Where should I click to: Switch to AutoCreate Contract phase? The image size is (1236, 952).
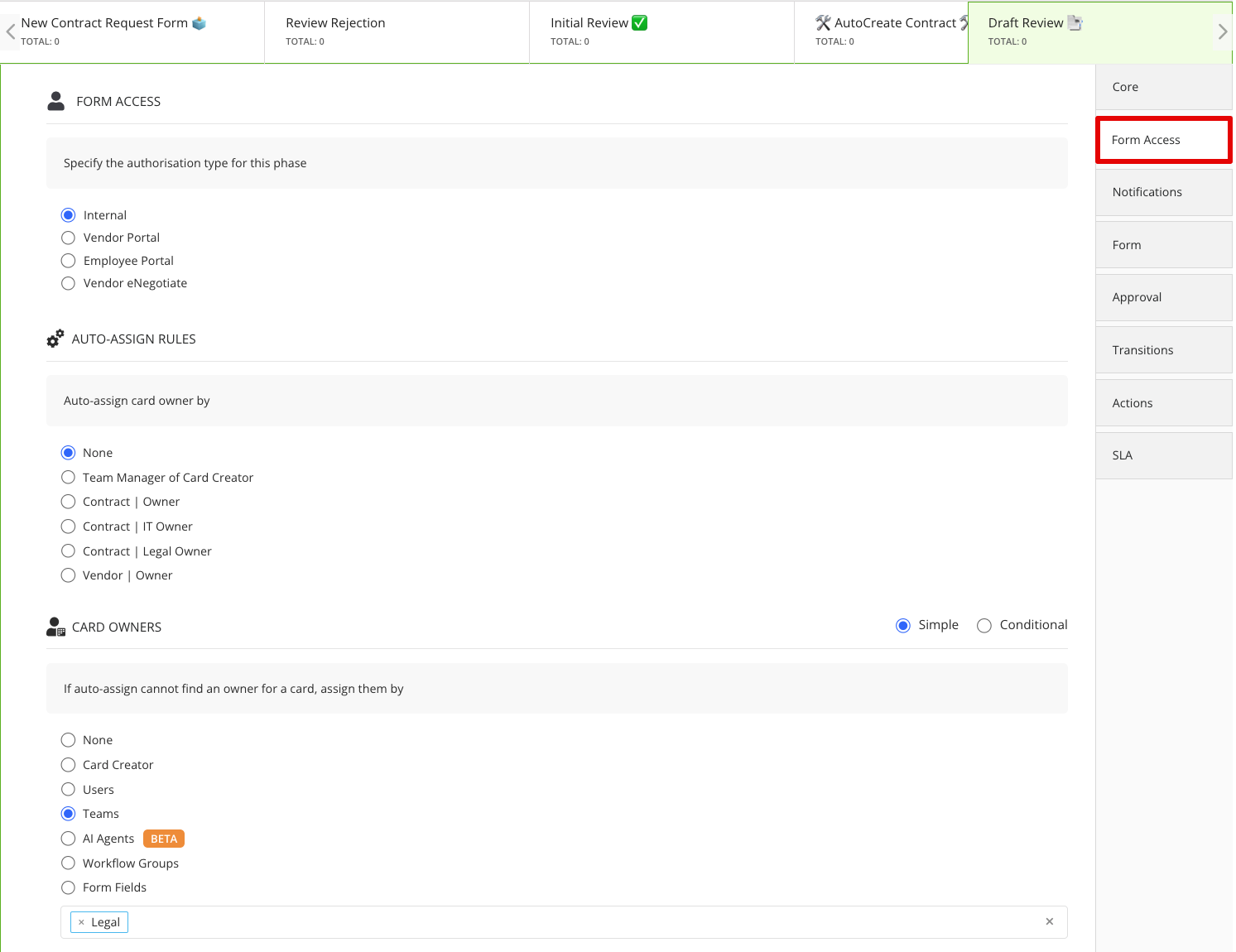(881, 31)
